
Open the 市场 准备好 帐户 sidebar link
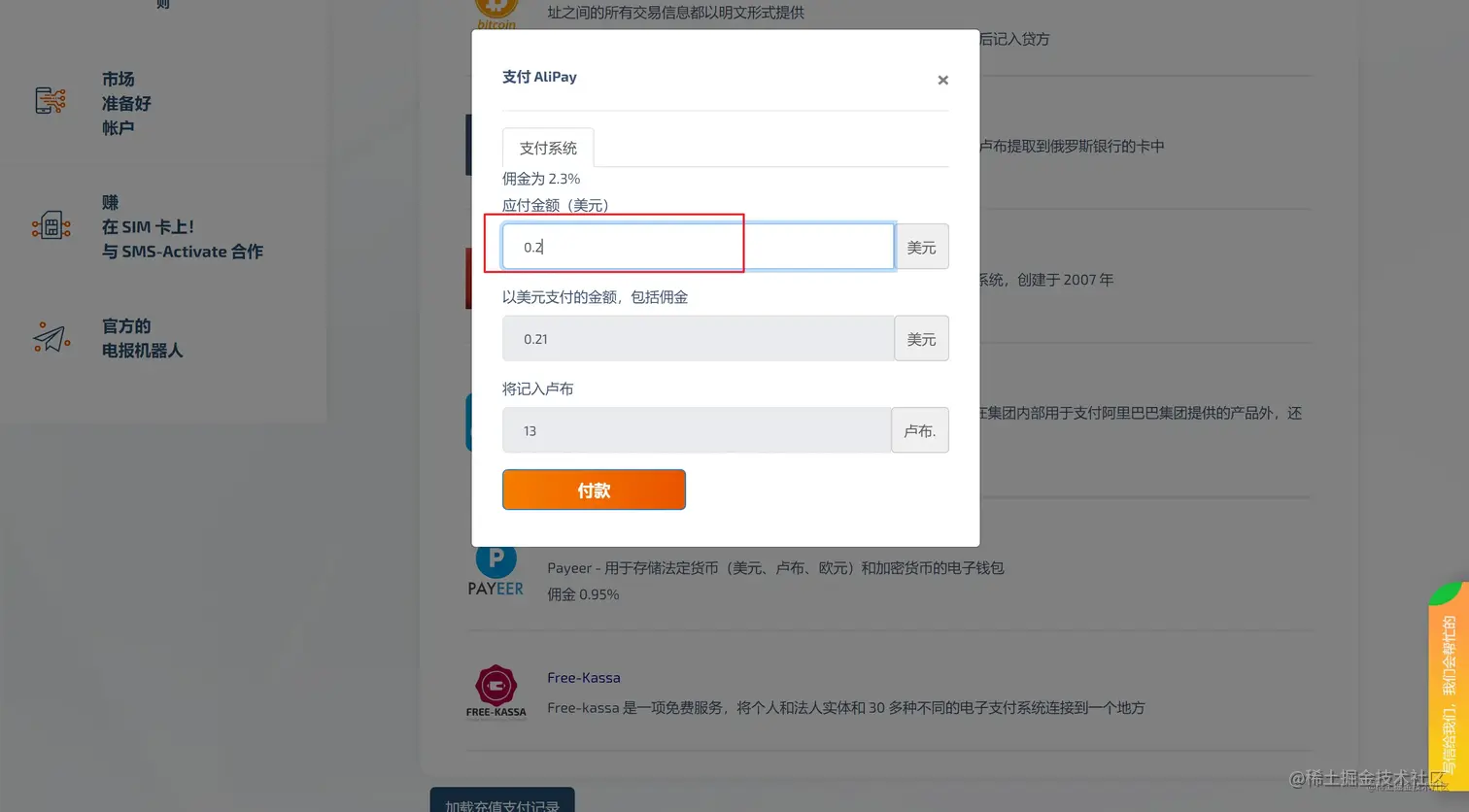click(x=125, y=103)
